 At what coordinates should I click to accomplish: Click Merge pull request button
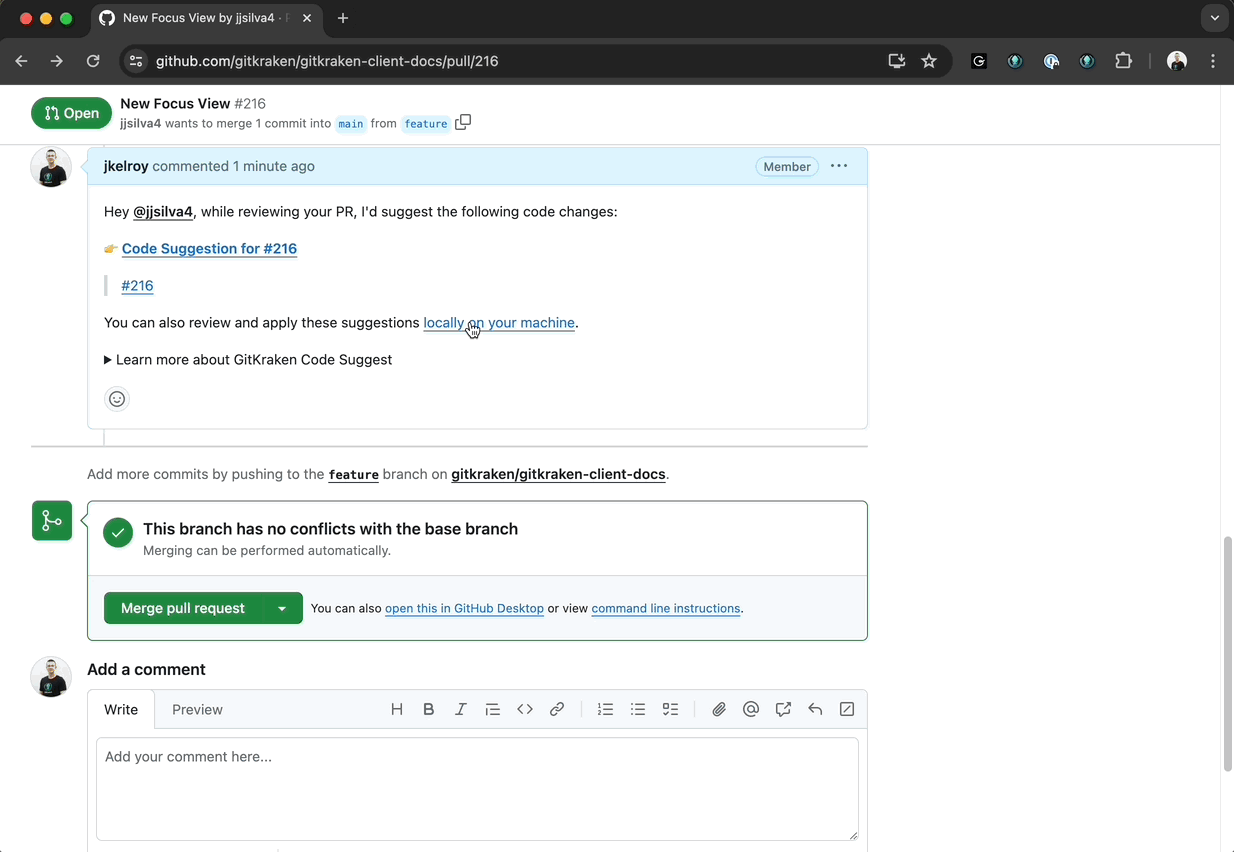pyautogui.click(x=183, y=608)
